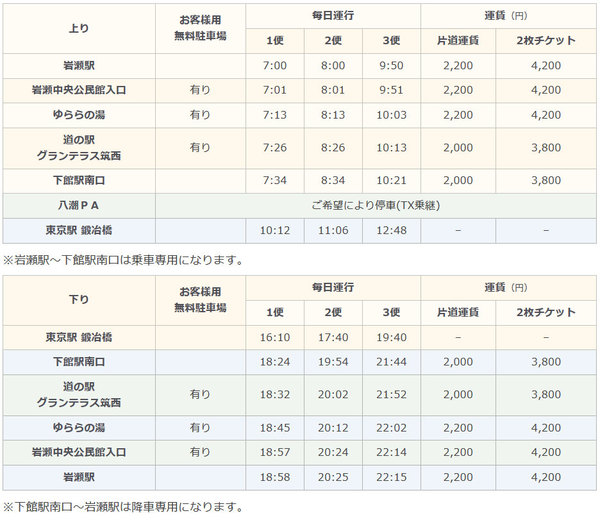Select the 16:10 departure time cell

[274, 337]
